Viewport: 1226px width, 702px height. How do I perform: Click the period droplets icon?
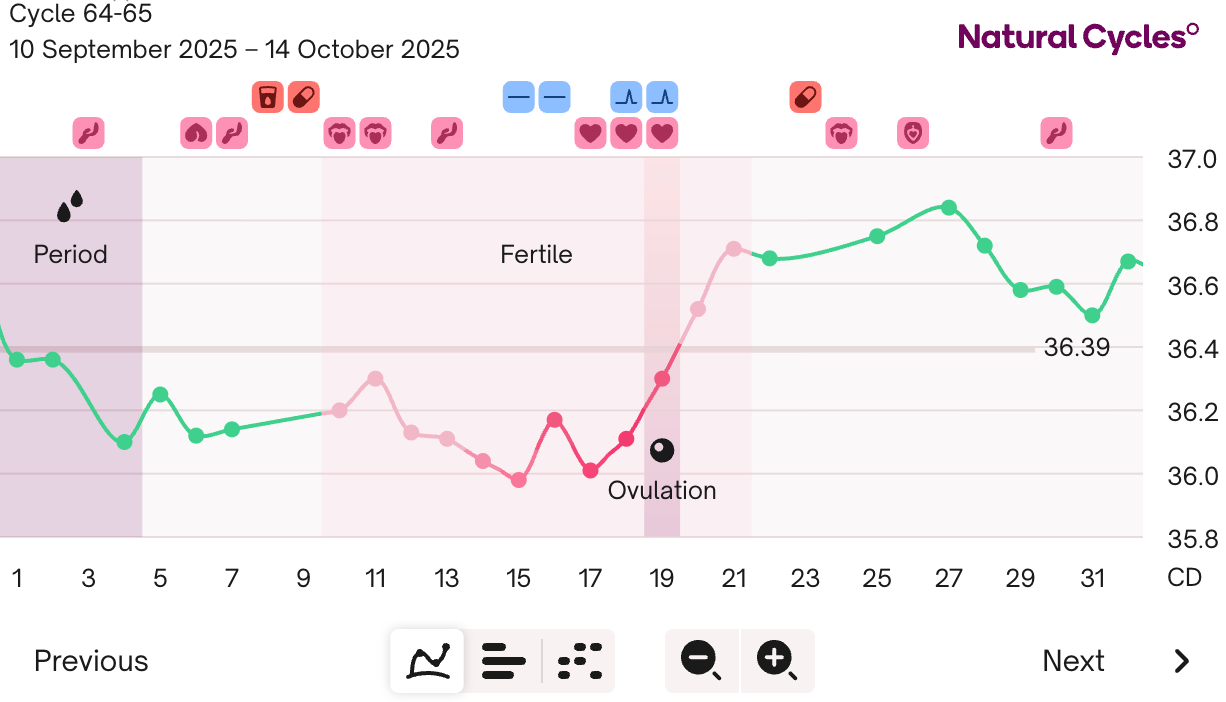coord(70,206)
